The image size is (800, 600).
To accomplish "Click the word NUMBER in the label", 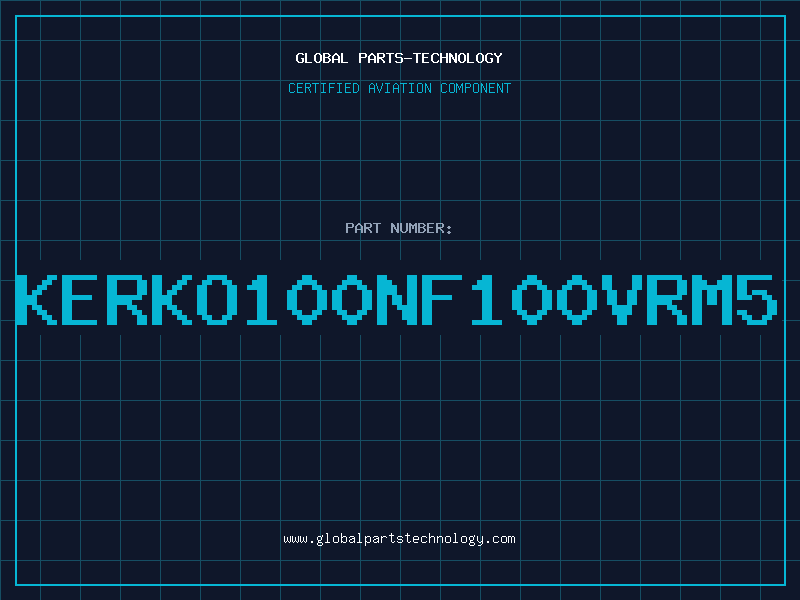I will pos(418,228).
